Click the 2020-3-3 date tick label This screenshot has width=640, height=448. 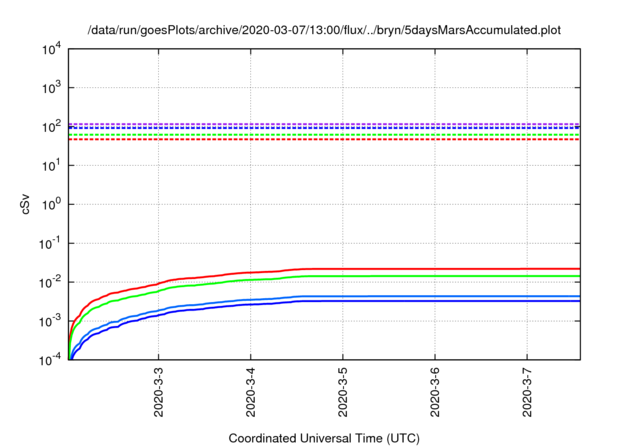click(x=158, y=392)
